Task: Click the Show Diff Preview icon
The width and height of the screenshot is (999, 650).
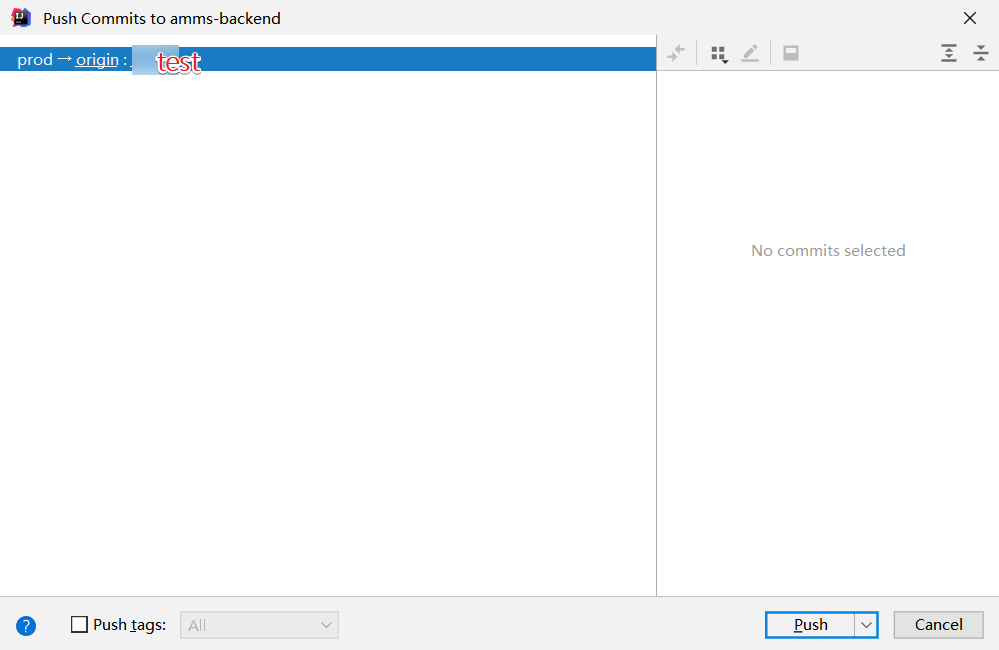Action: [x=791, y=52]
